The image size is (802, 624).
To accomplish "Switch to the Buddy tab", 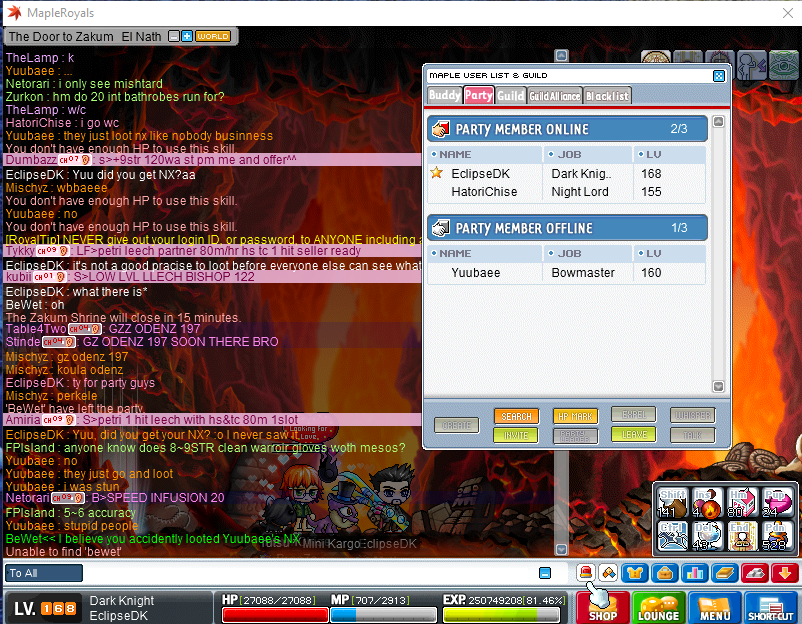I will 444,96.
